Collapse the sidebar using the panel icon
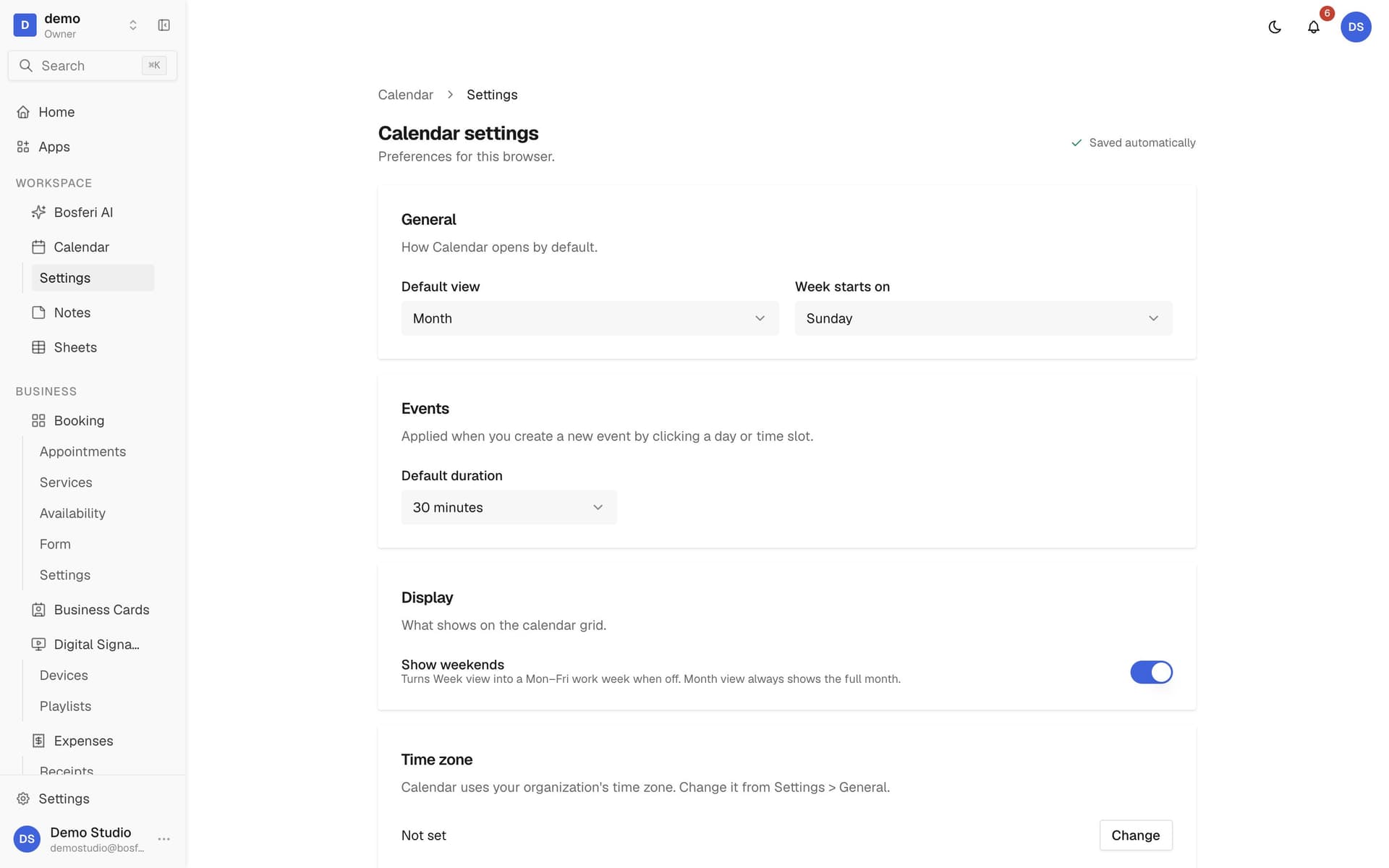The image size is (1389, 868). pyautogui.click(x=164, y=25)
